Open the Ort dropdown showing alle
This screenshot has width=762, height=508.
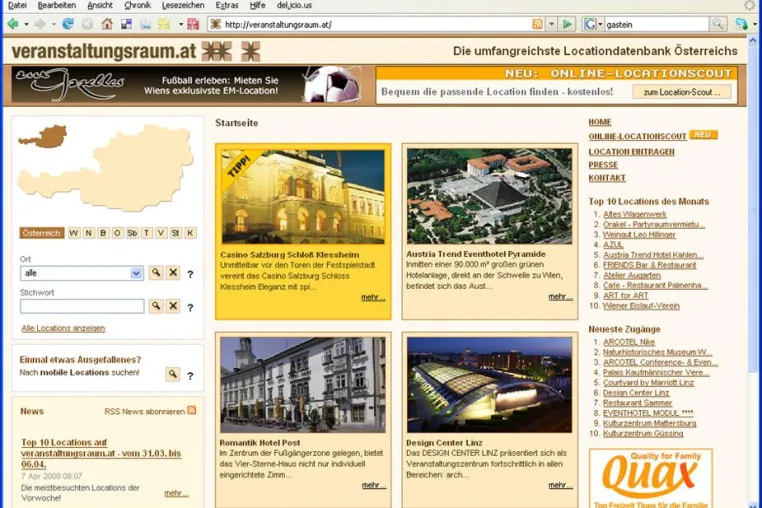point(82,273)
